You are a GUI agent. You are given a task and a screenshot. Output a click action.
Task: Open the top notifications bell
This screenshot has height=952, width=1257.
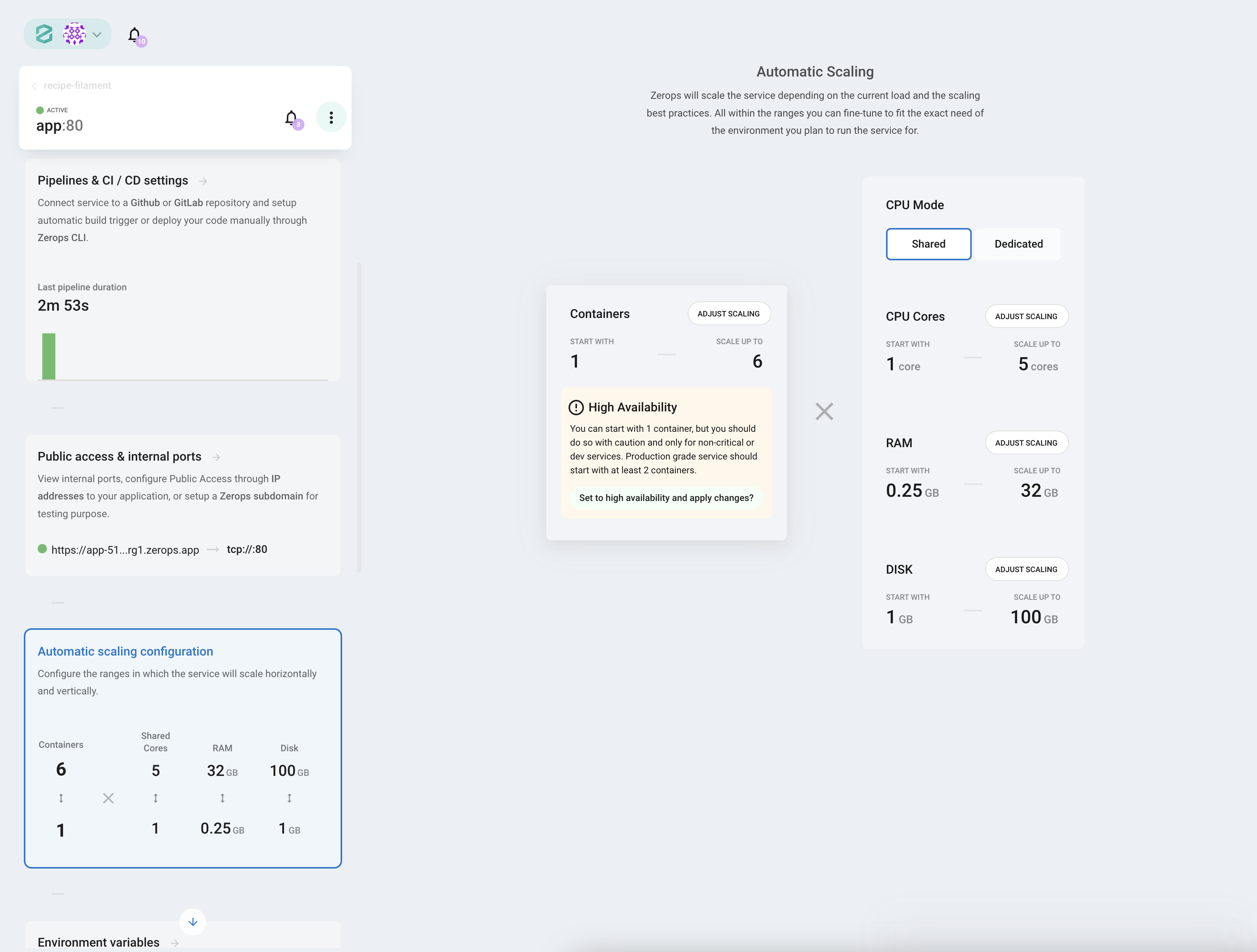134,35
